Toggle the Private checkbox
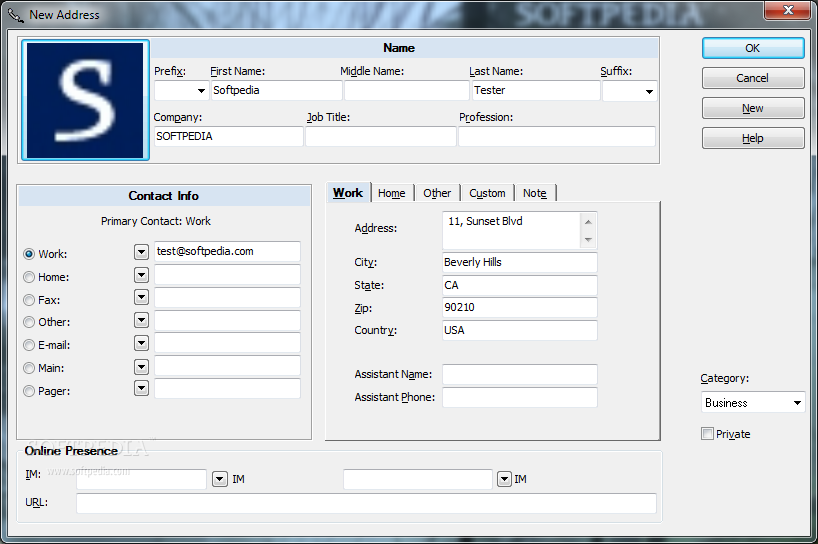This screenshot has height=544, width=818. (707, 433)
